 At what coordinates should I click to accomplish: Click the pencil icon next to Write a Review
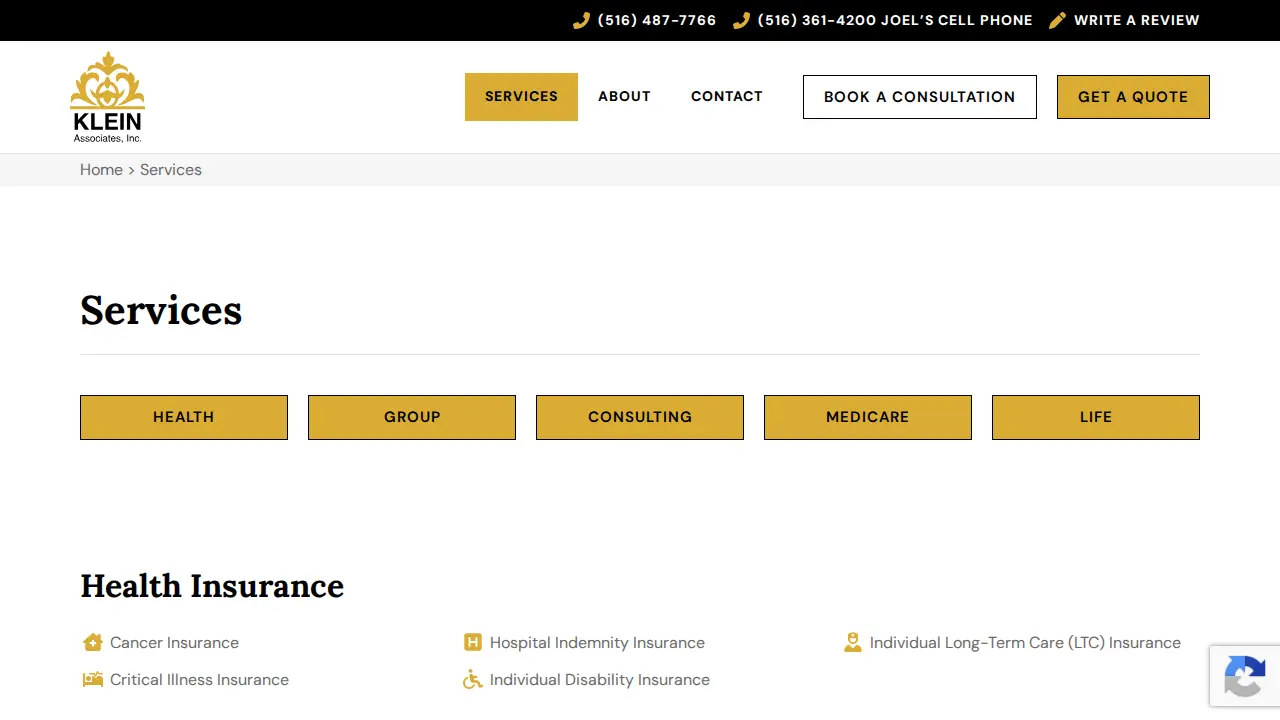[1057, 20]
